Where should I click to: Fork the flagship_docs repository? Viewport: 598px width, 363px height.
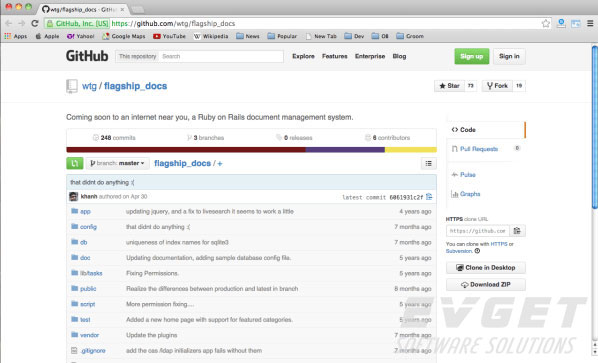click(x=497, y=86)
